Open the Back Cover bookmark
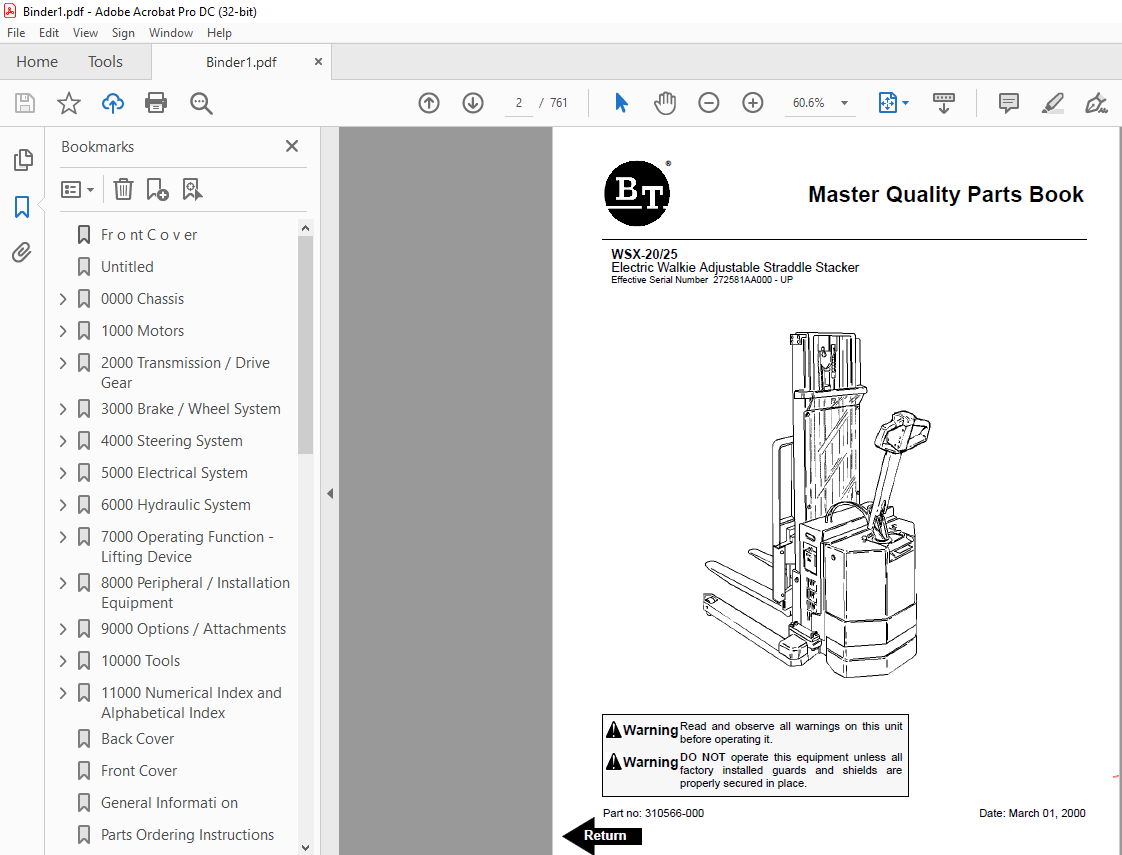This screenshot has width=1122, height=855. pos(137,739)
